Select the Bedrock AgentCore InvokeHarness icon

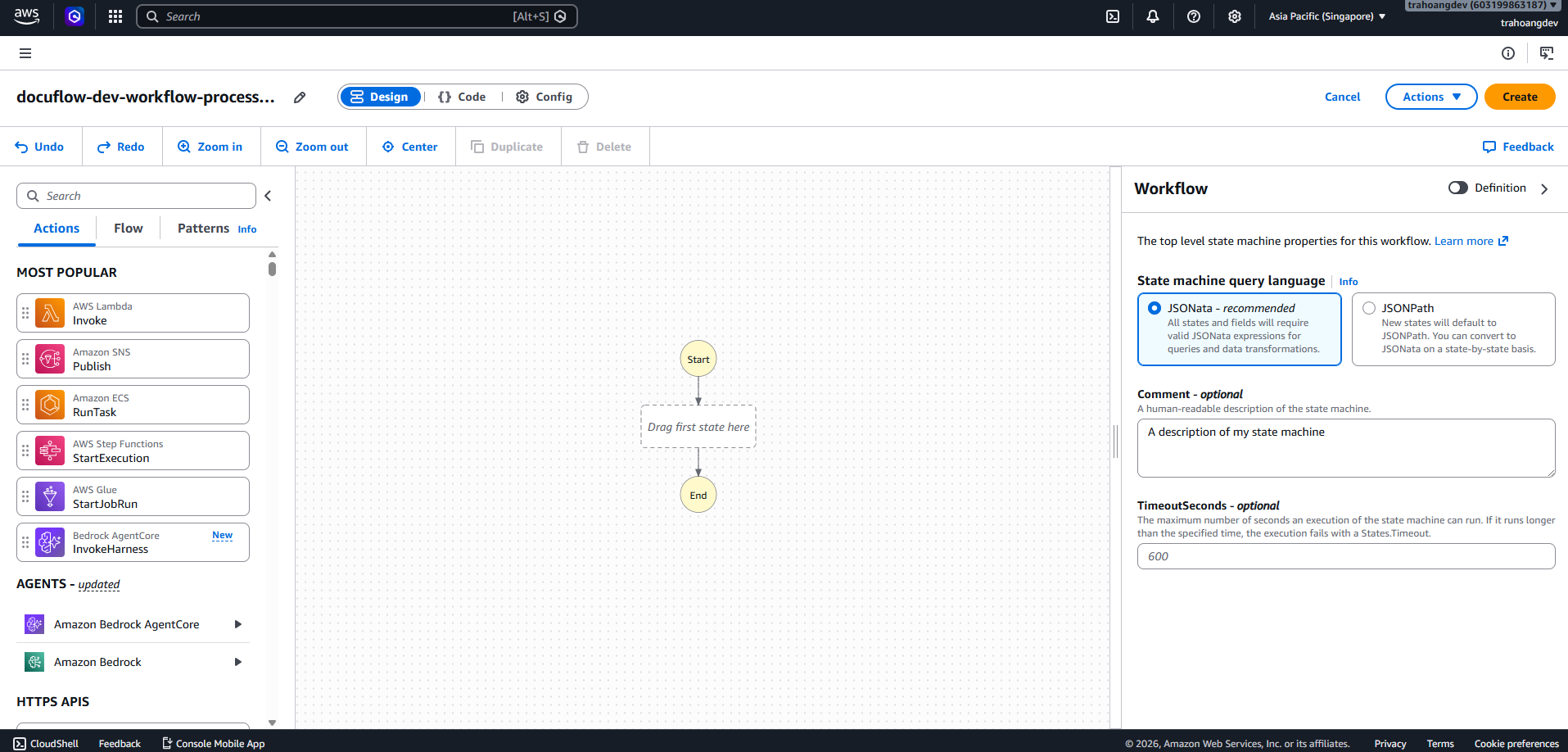[50, 542]
